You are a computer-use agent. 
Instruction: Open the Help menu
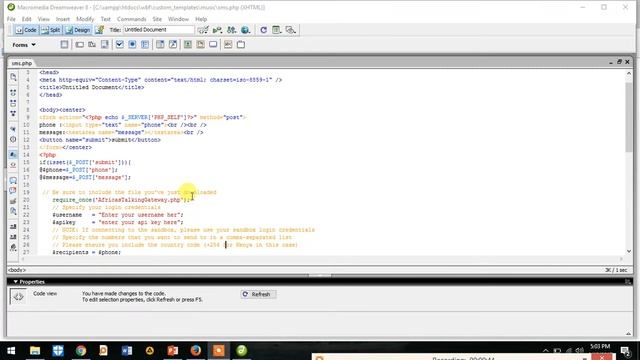[x=201, y=19]
